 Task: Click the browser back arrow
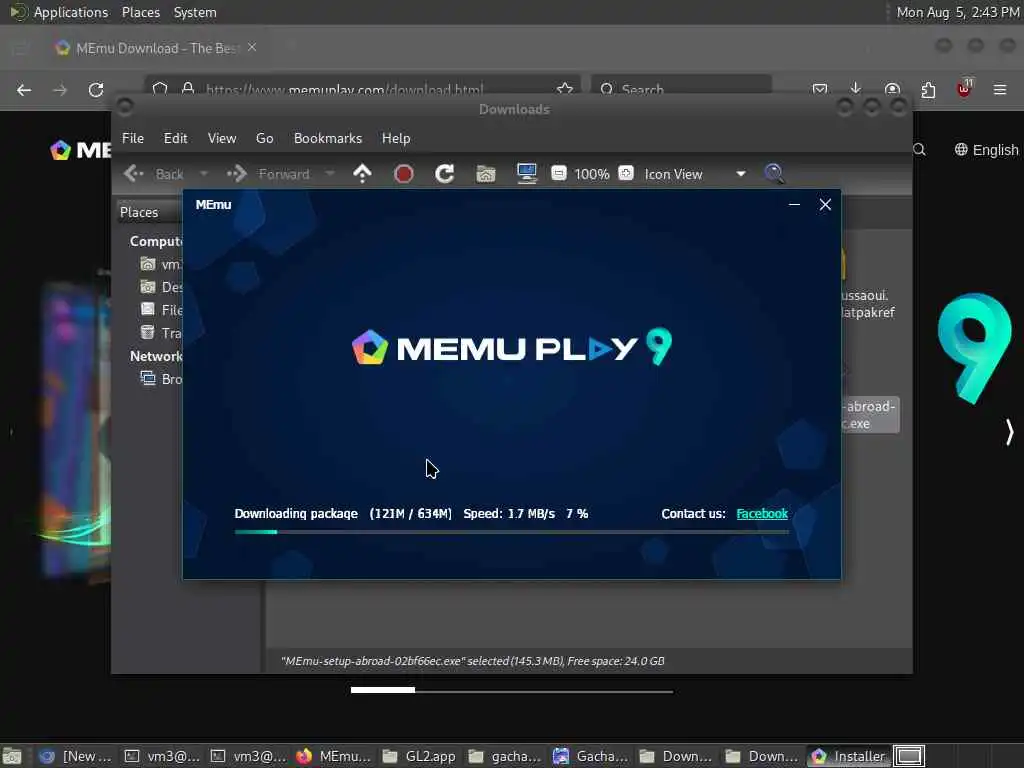24,90
